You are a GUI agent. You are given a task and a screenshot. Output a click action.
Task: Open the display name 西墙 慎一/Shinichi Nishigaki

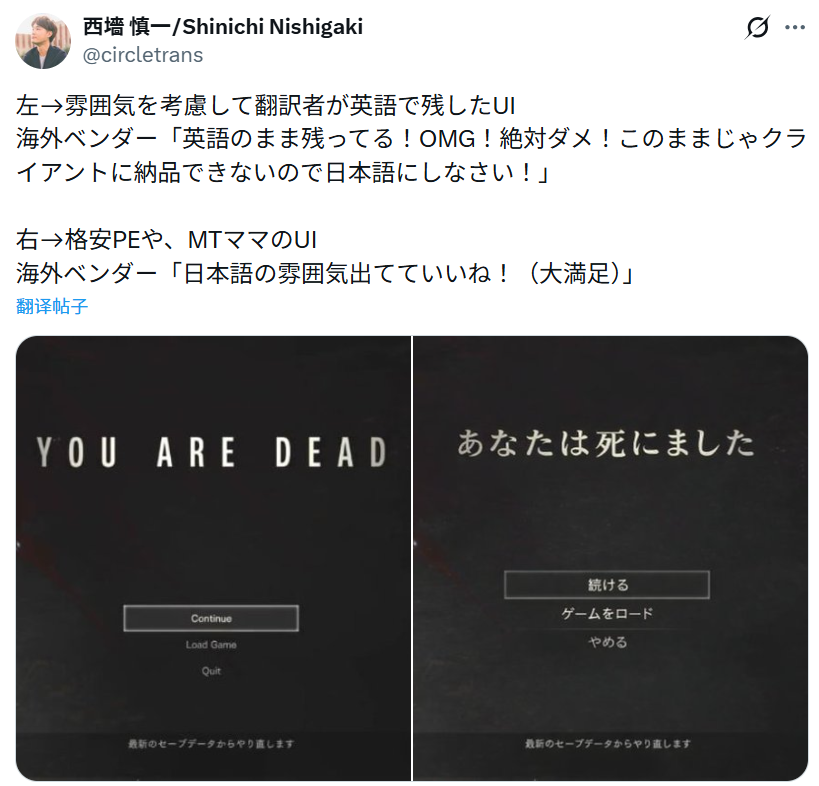click(223, 27)
